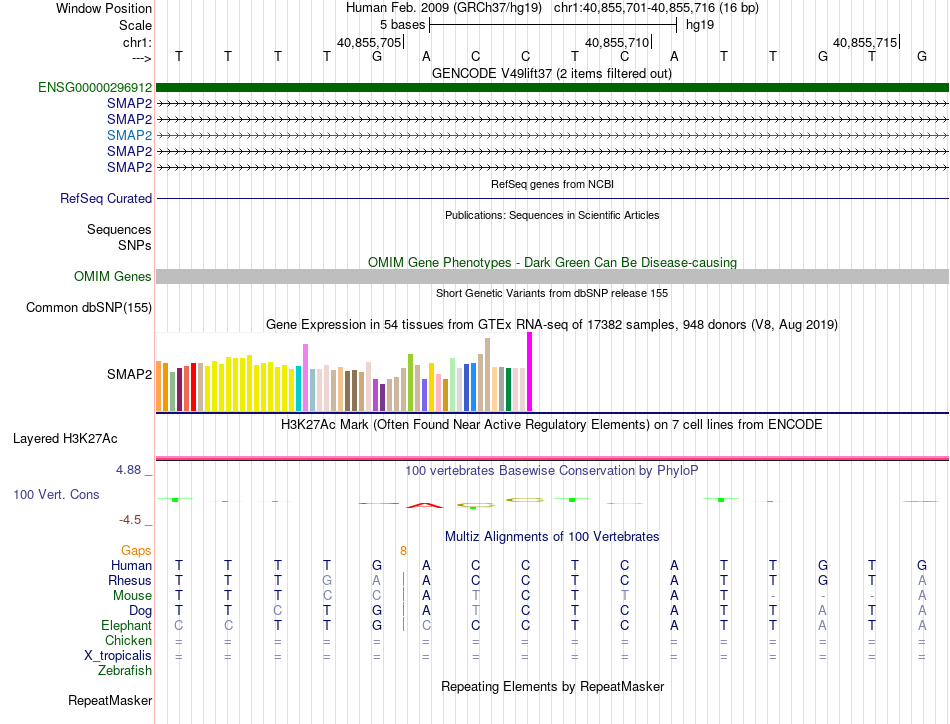Click the Layered H3K27Ac label
The width and height of the screenshot is (950, 724).
pos(65,439)
